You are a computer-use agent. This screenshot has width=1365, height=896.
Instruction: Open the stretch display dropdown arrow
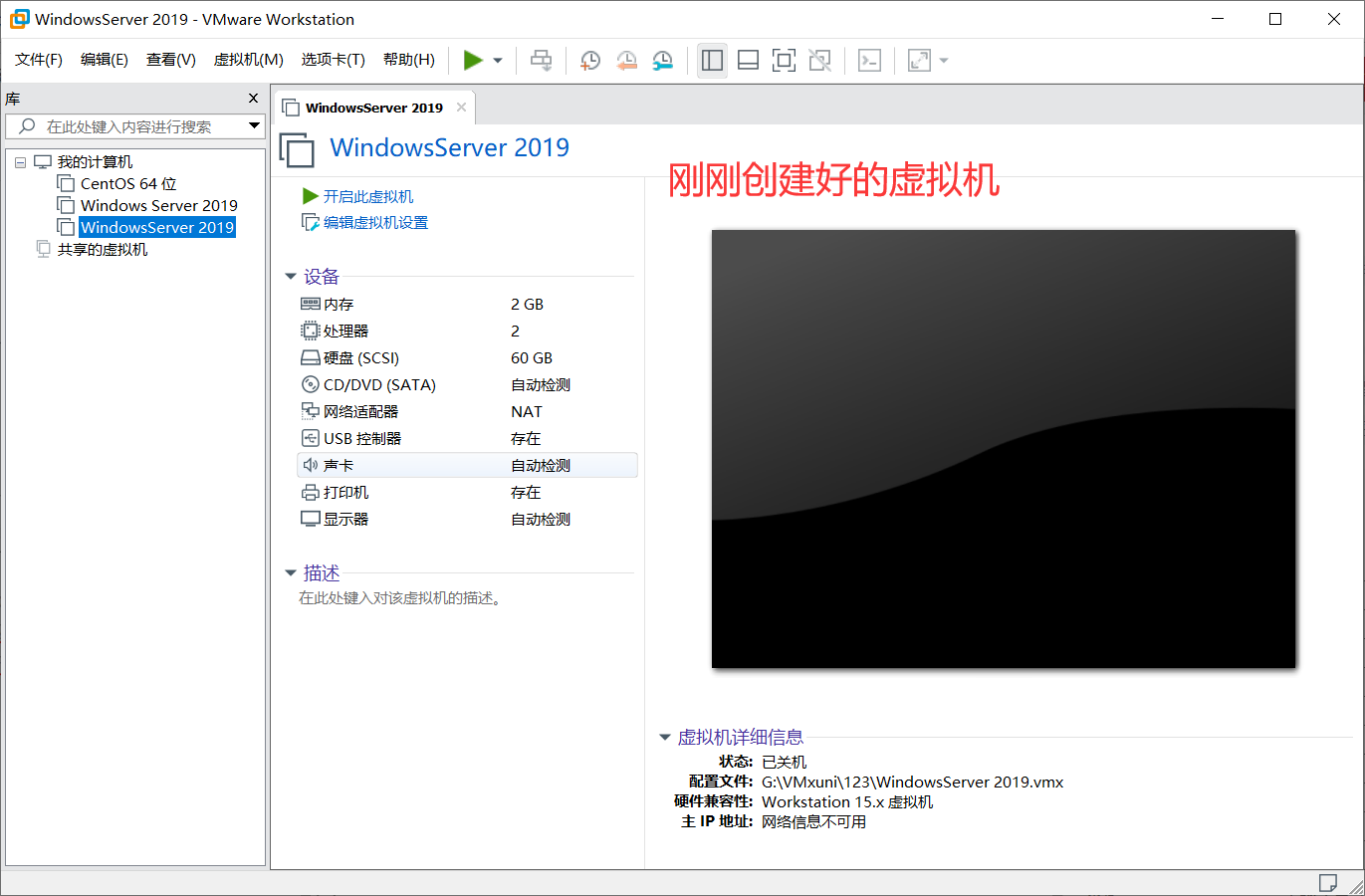pos(944,61)
